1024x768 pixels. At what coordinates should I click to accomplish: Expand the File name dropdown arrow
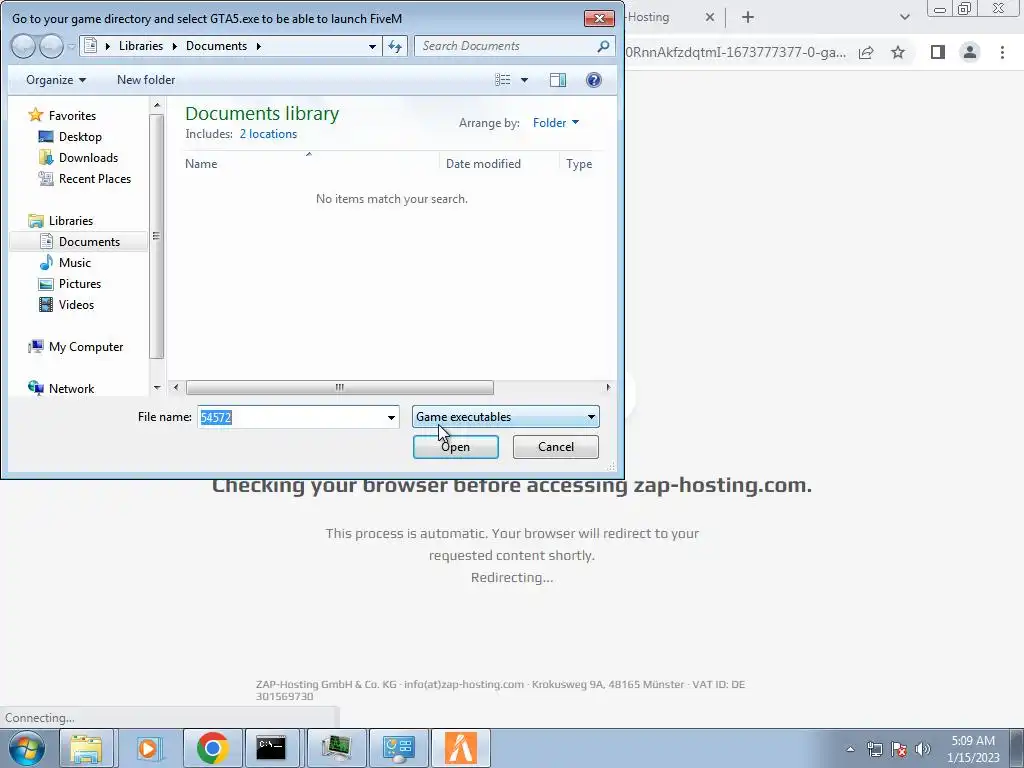(x=391, y=417)
